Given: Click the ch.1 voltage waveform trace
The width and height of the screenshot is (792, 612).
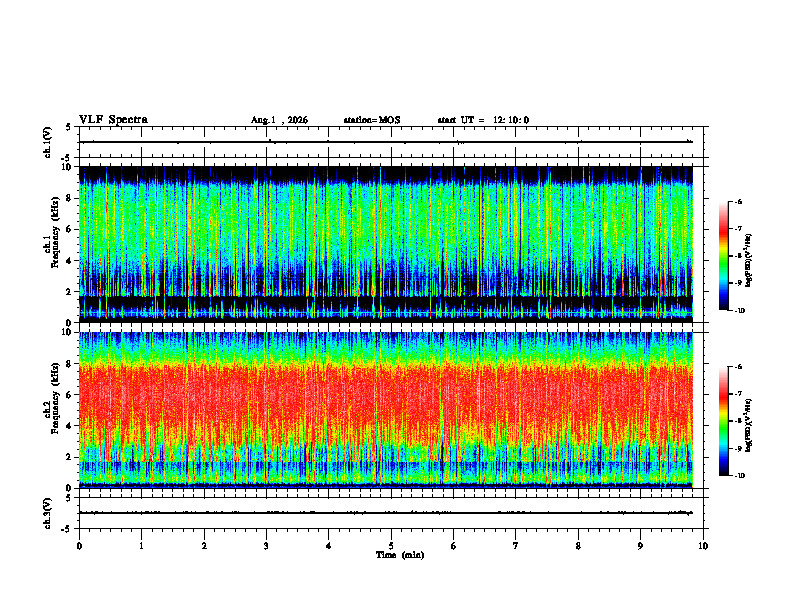Looking at the screenshot, I should tap(386, 142).
